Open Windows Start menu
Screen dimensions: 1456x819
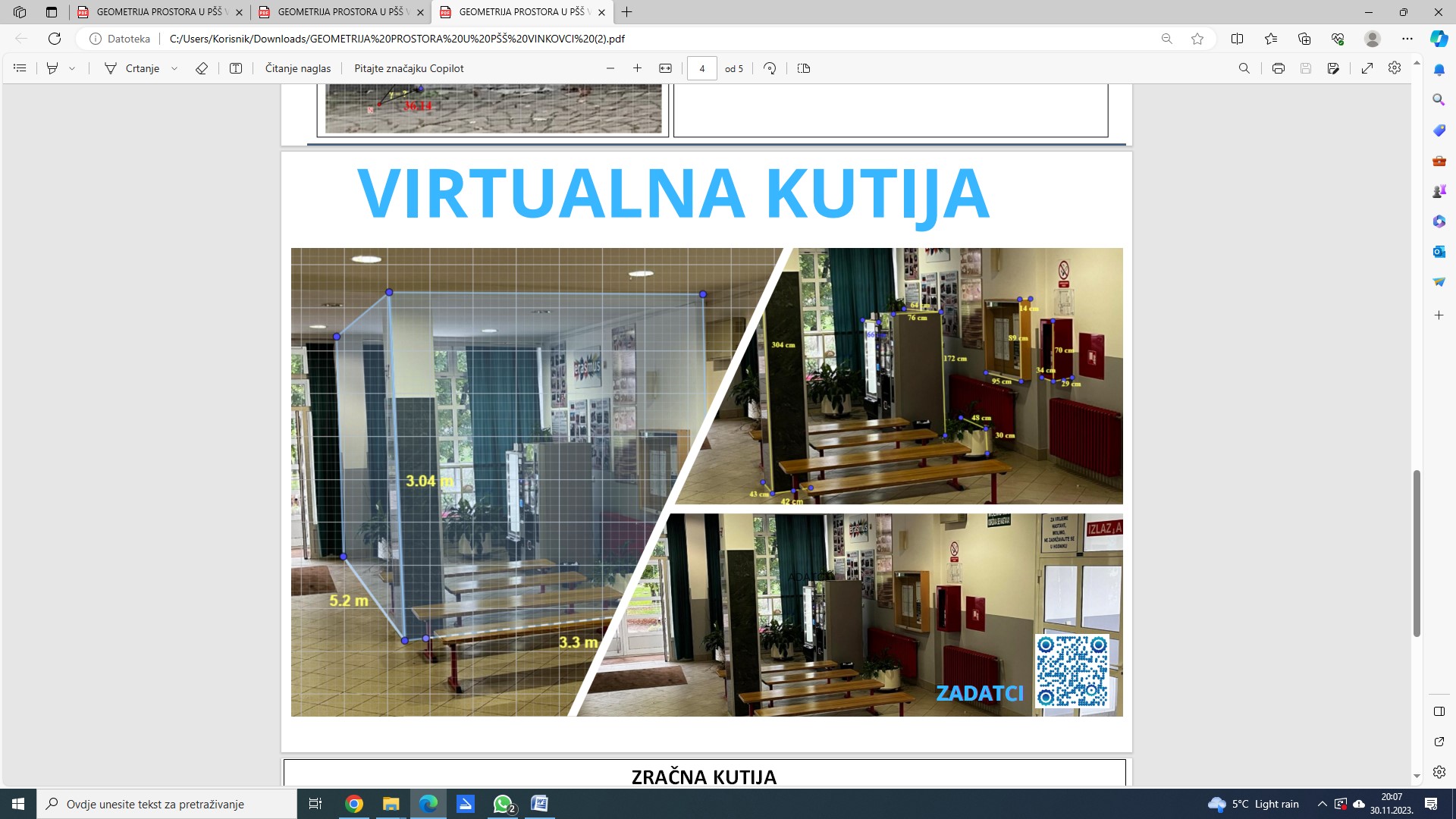pyautogui.click(x=18, y=804)
